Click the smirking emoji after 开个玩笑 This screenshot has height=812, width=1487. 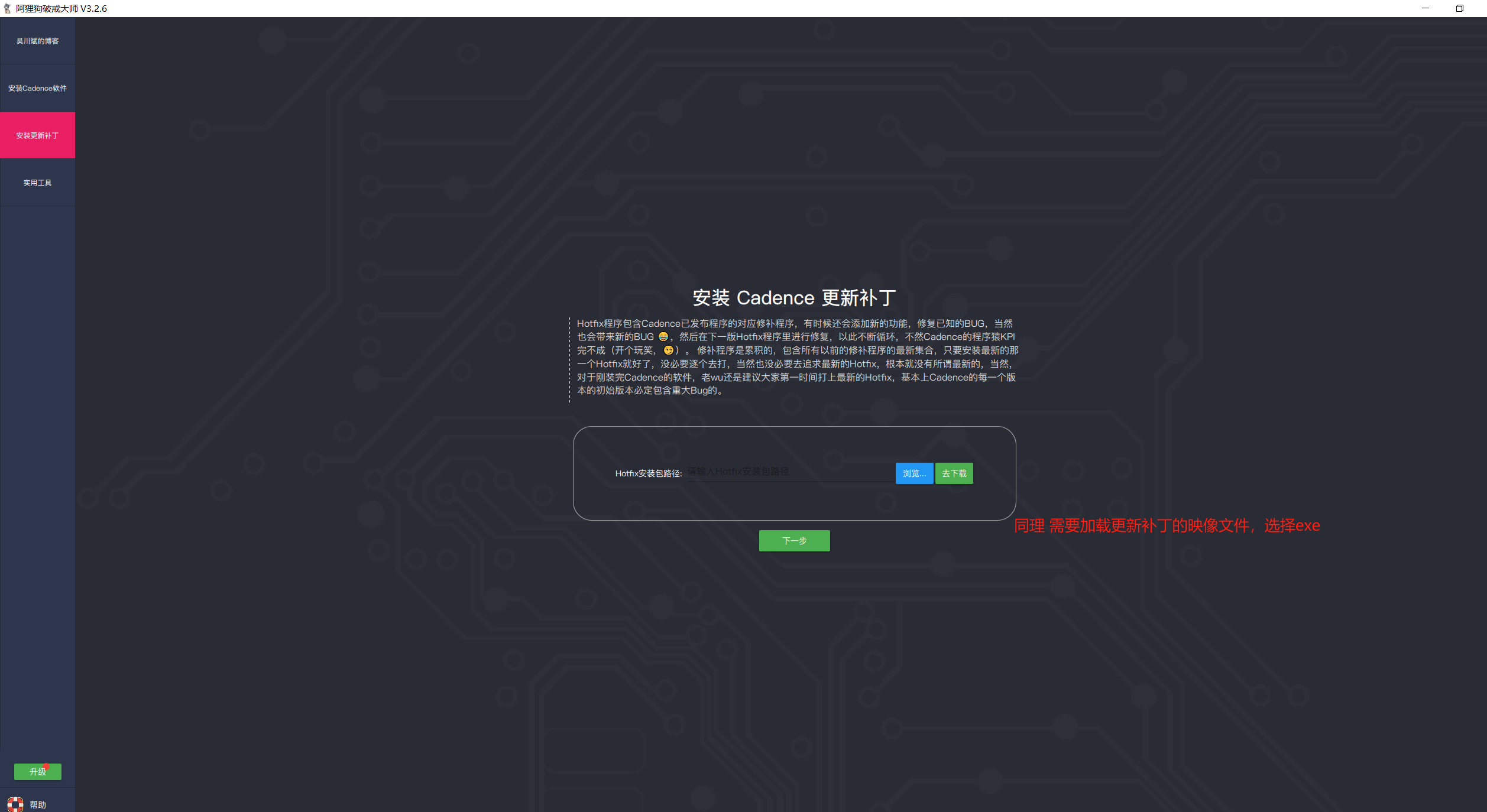click(668, 350)
